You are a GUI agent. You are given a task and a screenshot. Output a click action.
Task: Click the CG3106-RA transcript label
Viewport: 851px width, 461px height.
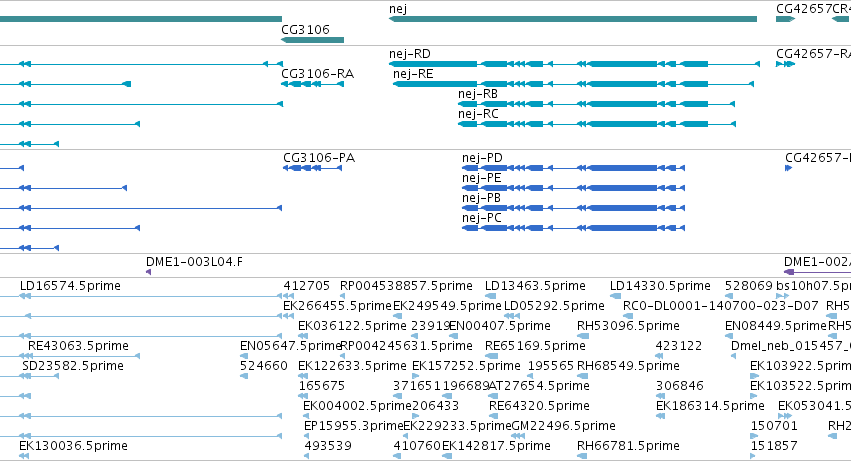pos(317,74)
